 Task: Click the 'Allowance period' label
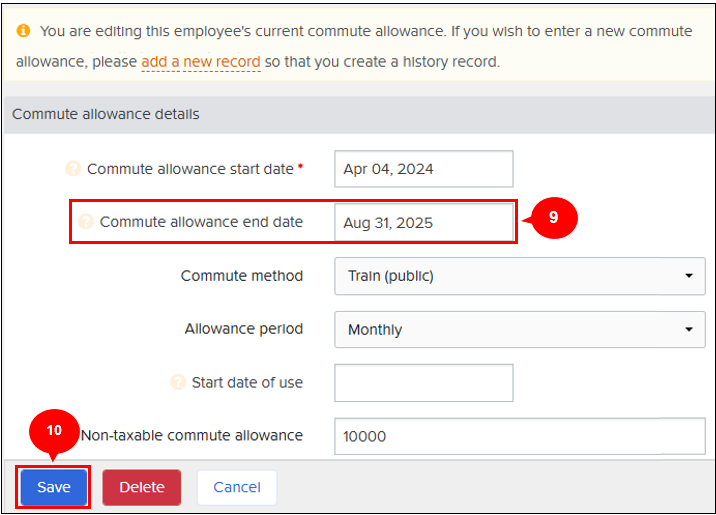[x=244, y=329]
